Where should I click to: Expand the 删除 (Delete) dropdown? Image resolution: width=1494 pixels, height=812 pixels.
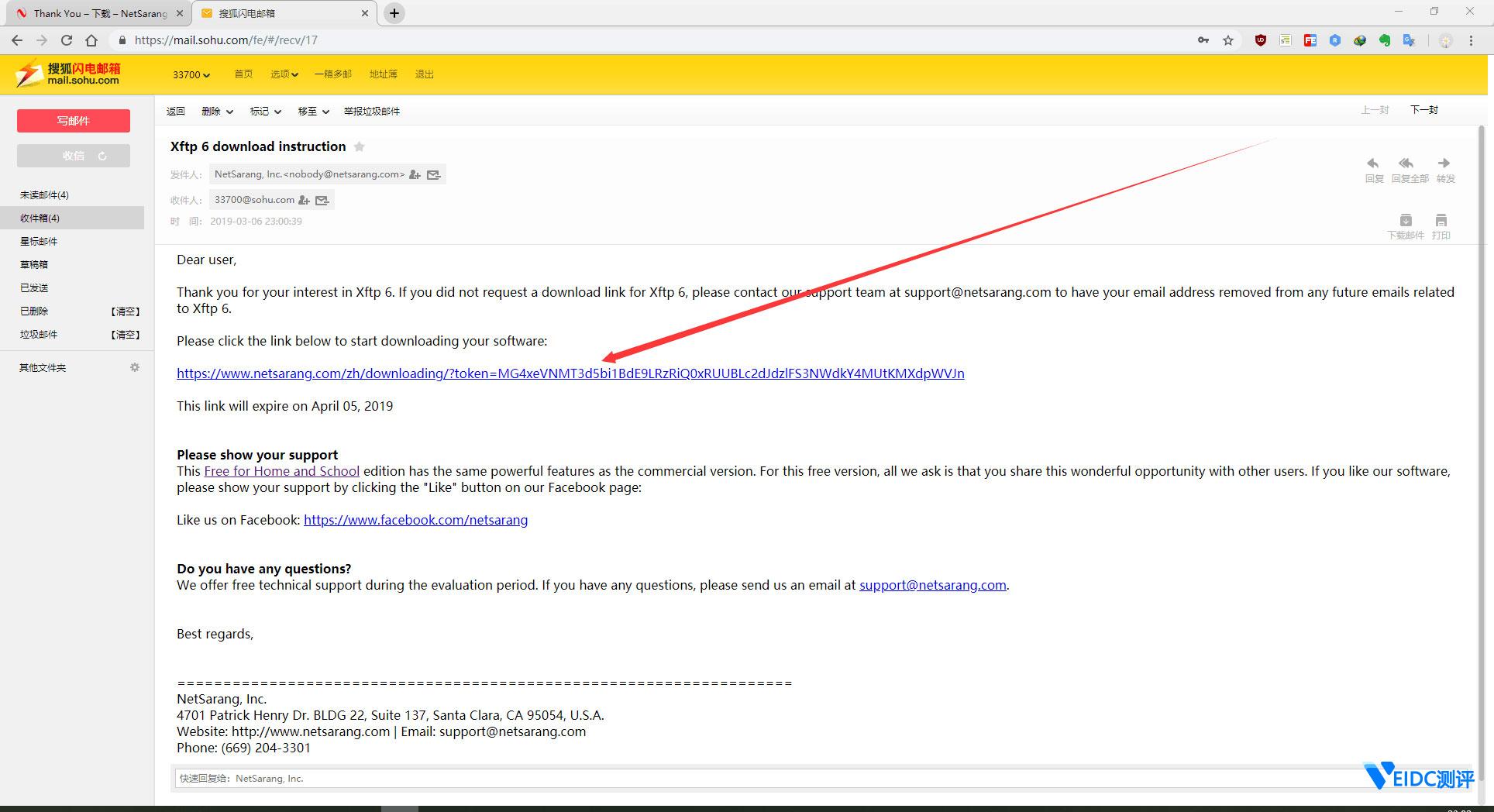coord(217,112)
